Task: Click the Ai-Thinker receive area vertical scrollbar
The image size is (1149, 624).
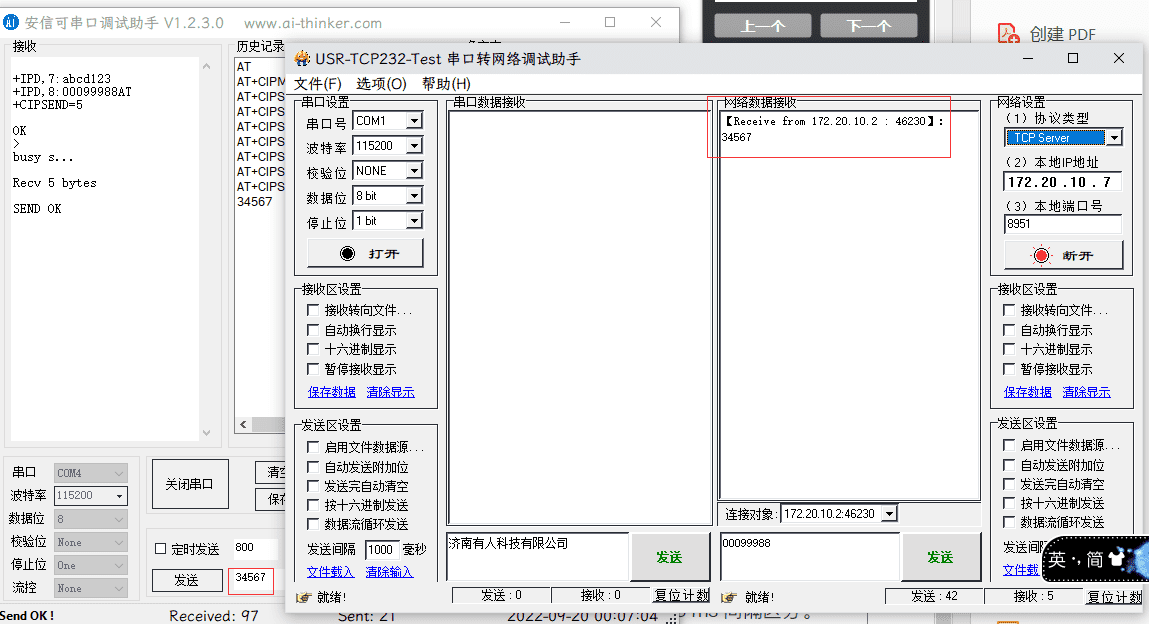Action: [207, 250]
